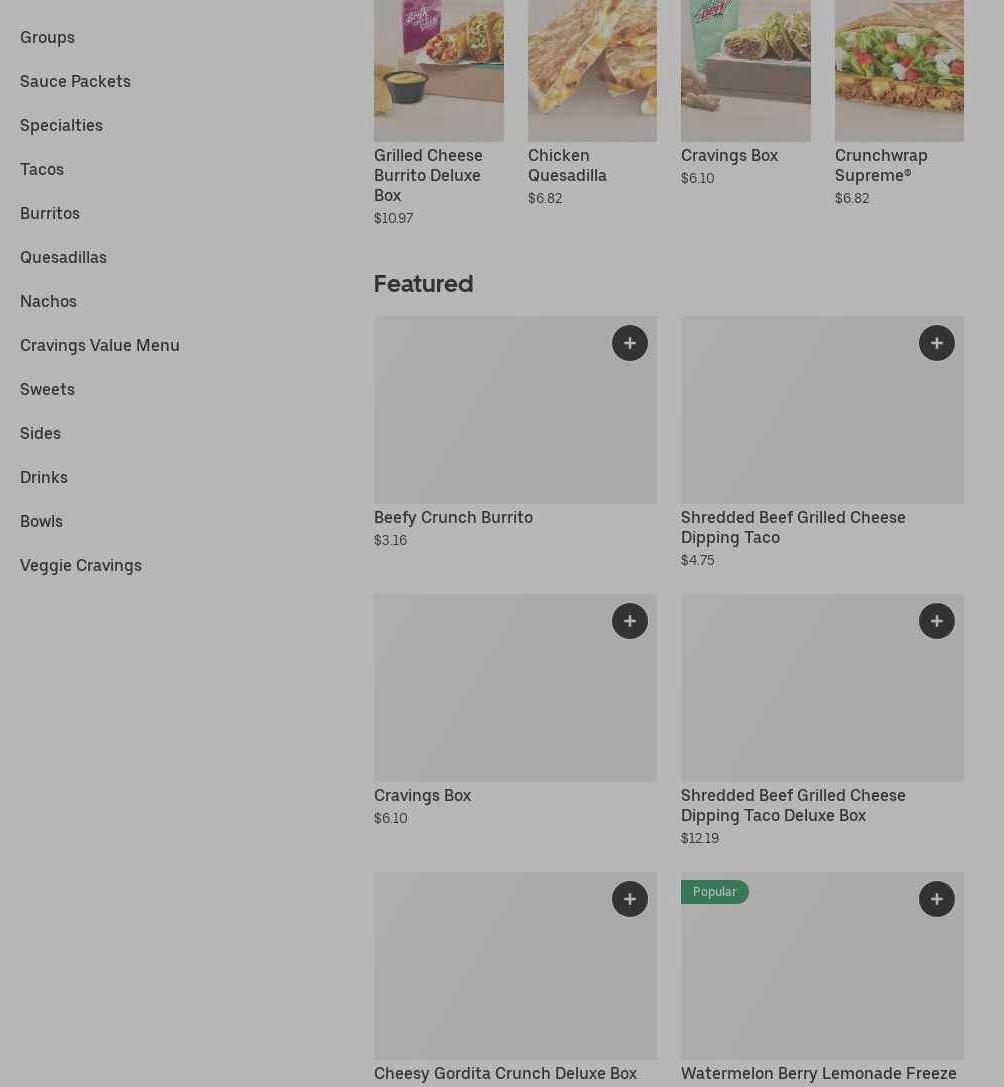View the Nachos category
This screenshot has width=1004, height=1087.
pos(48,301)
